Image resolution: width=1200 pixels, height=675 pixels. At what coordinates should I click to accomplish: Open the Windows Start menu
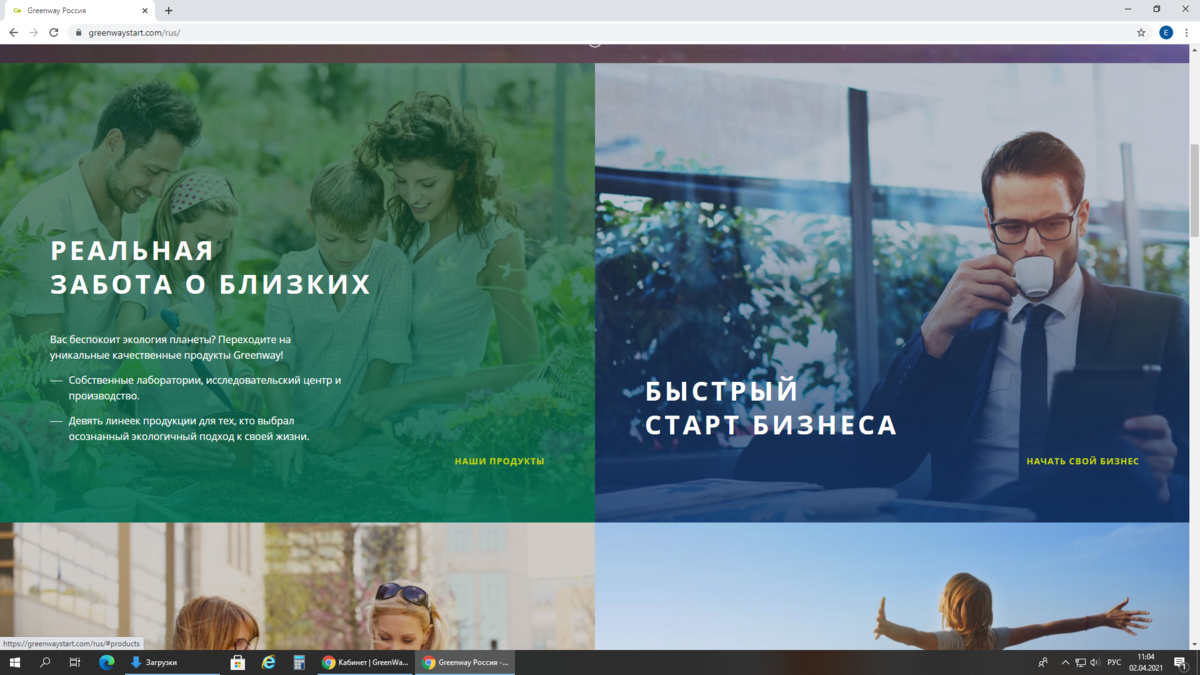(14, 662)
